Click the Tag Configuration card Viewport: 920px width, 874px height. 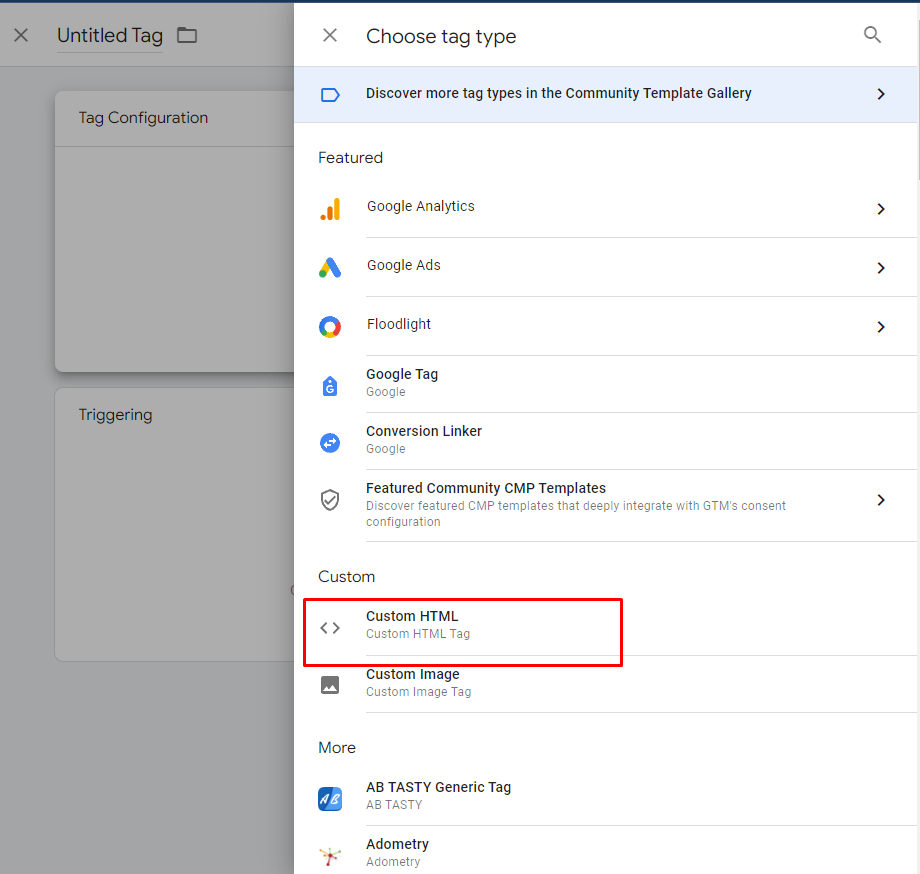click(174, 231)
